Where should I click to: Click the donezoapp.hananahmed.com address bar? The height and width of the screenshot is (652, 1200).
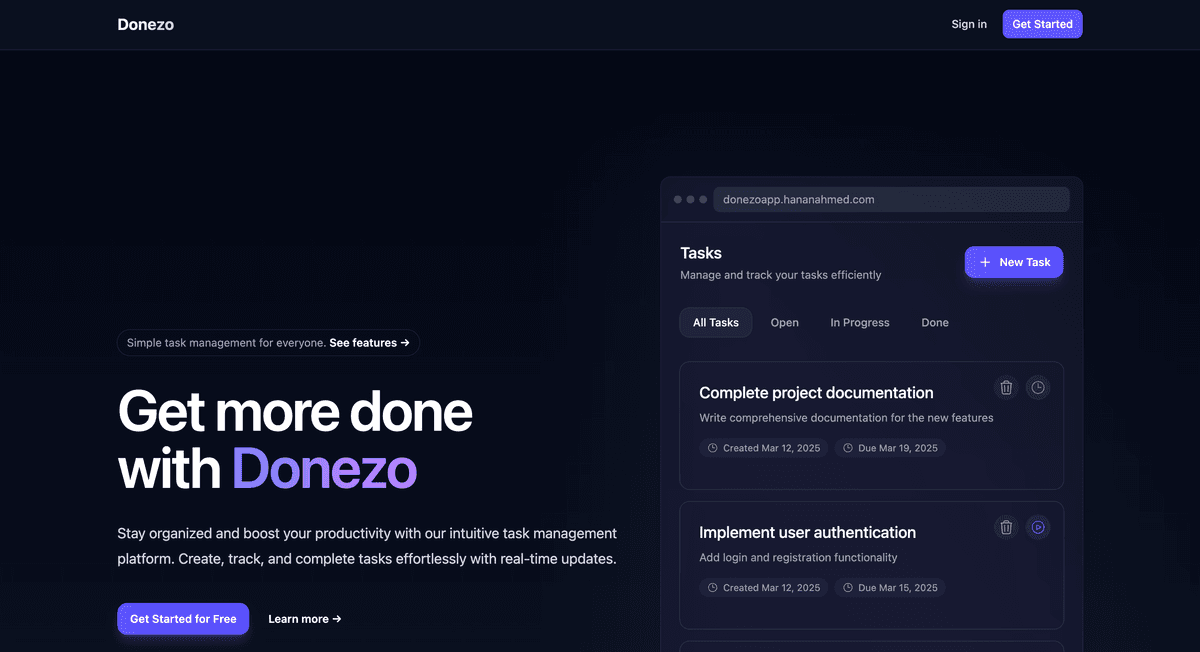click(890, 199)
